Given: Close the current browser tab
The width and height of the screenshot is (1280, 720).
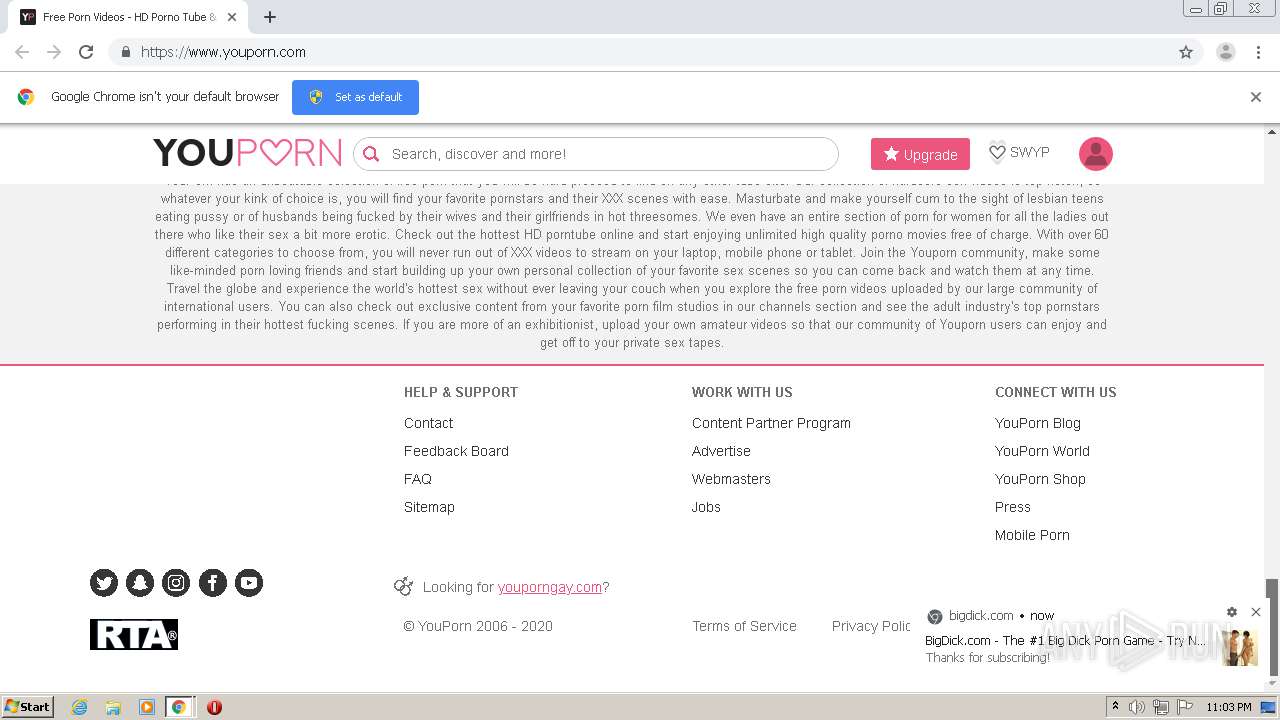Looking at the screenshot, I should click(x=232, y=17).
